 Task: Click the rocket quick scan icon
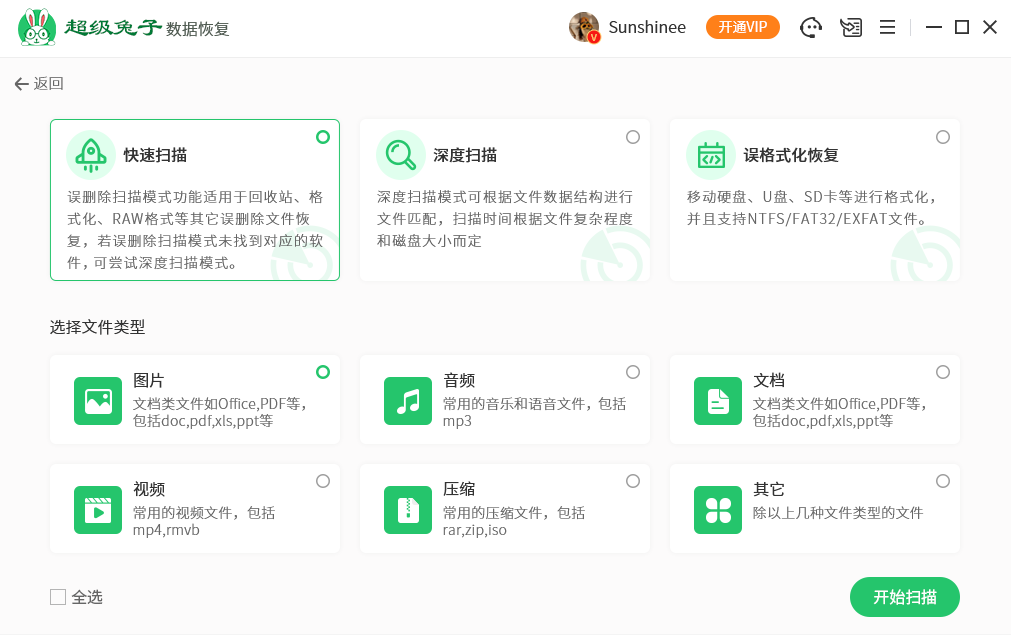(x=91, y=155)
